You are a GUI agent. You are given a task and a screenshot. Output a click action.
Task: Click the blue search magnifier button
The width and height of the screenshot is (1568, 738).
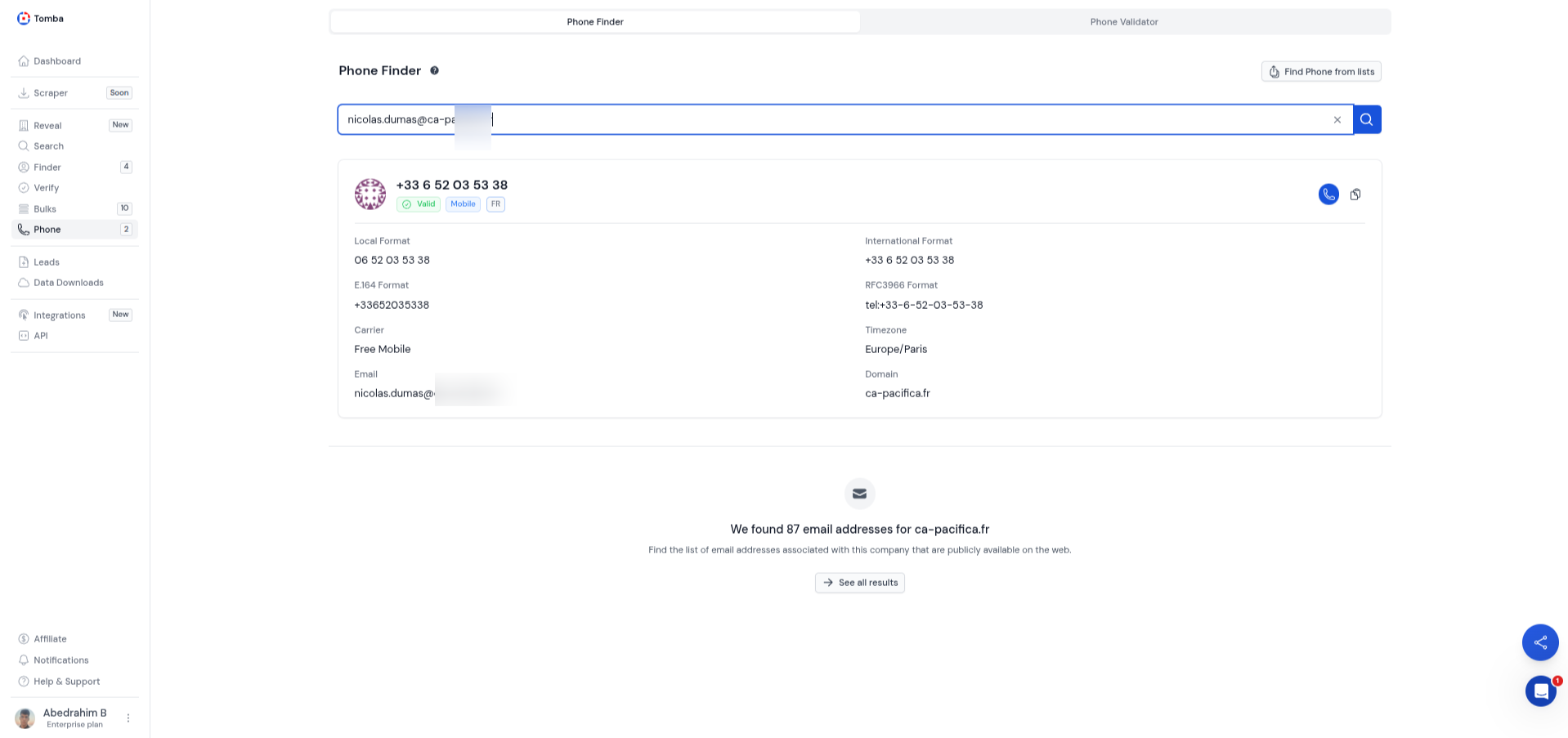(x=1367, y=119)
